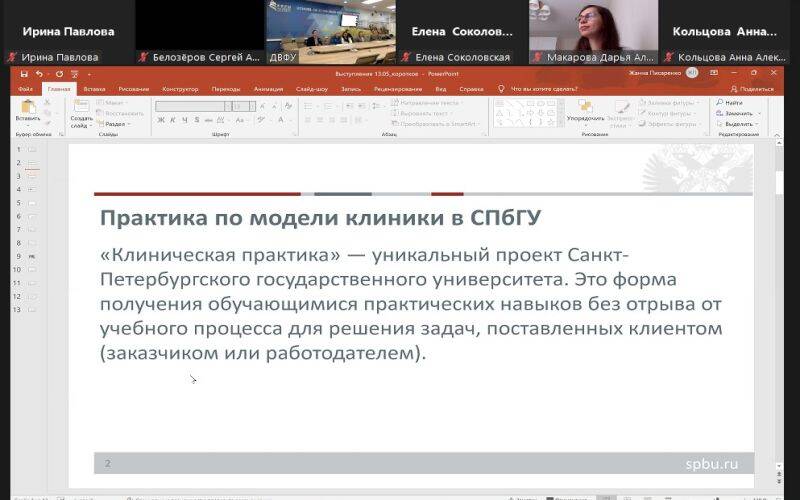Click the user account avatar Жанна Писаренко

(x=692, y=73)
